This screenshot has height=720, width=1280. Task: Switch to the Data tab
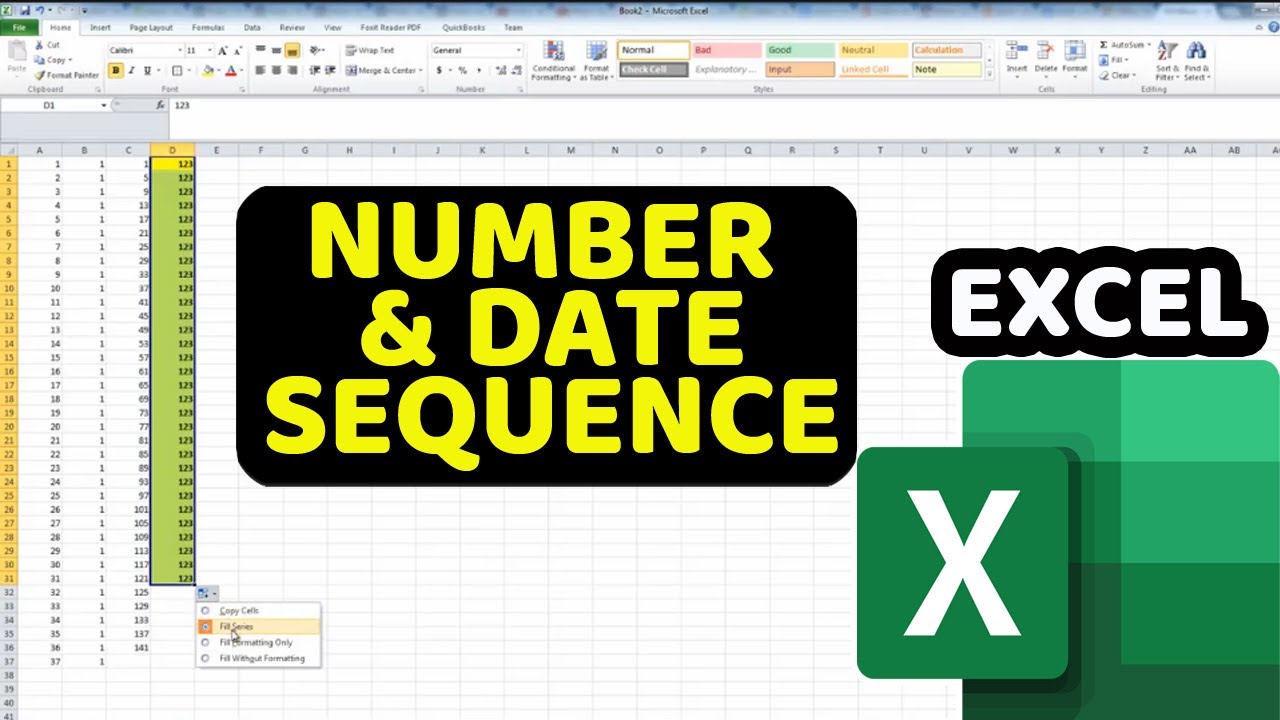(252, 28)
